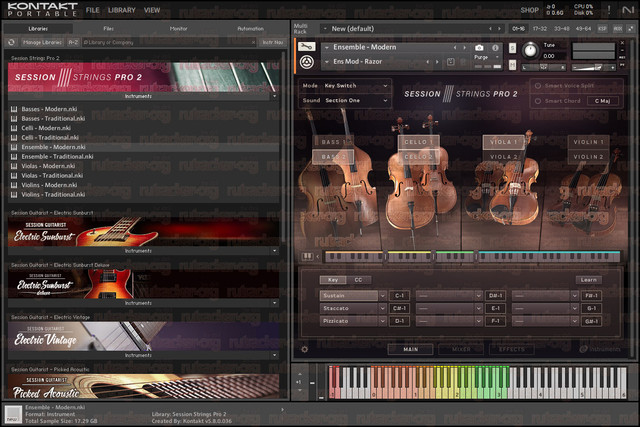Open the snapshot camera view
This screenshot has height=427, width=640.
tap(479, 48)
